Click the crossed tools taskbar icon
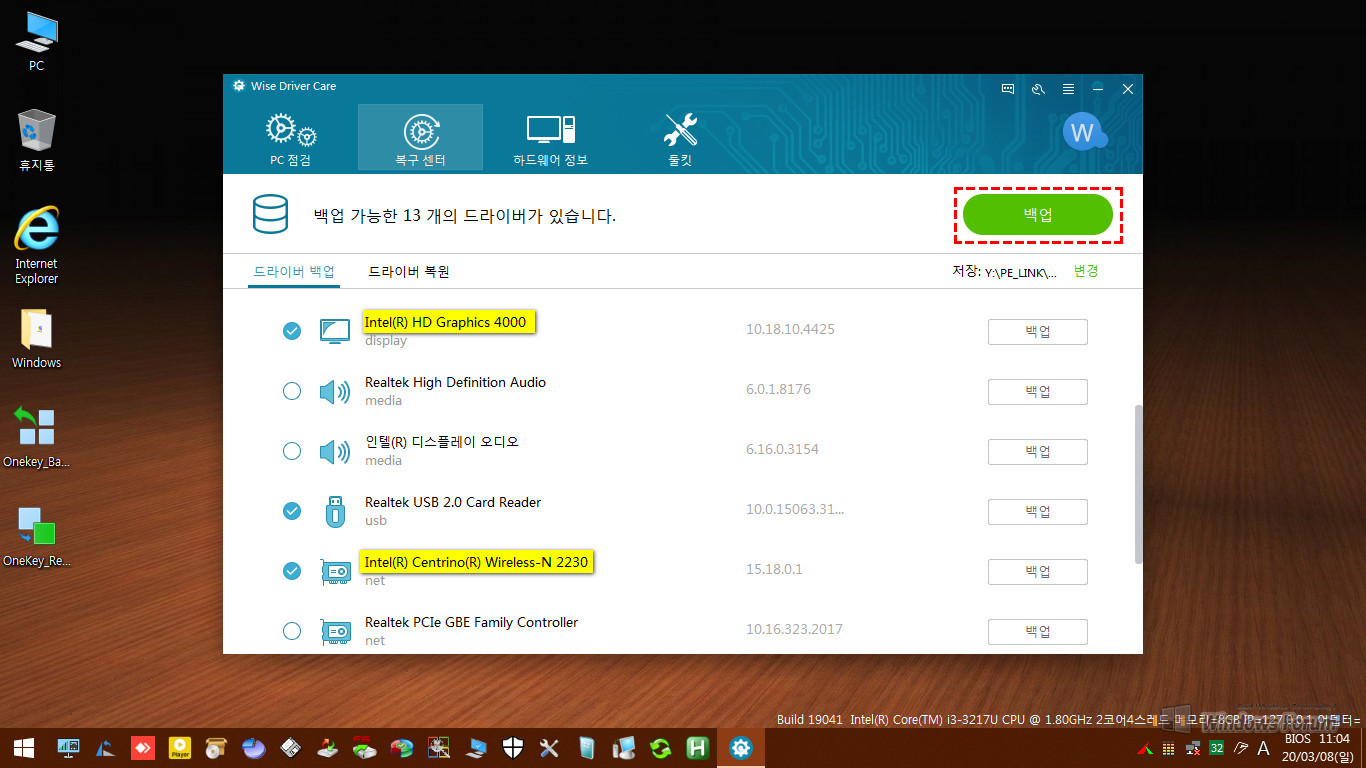The image size is (1366, 768). coord(549,748)
